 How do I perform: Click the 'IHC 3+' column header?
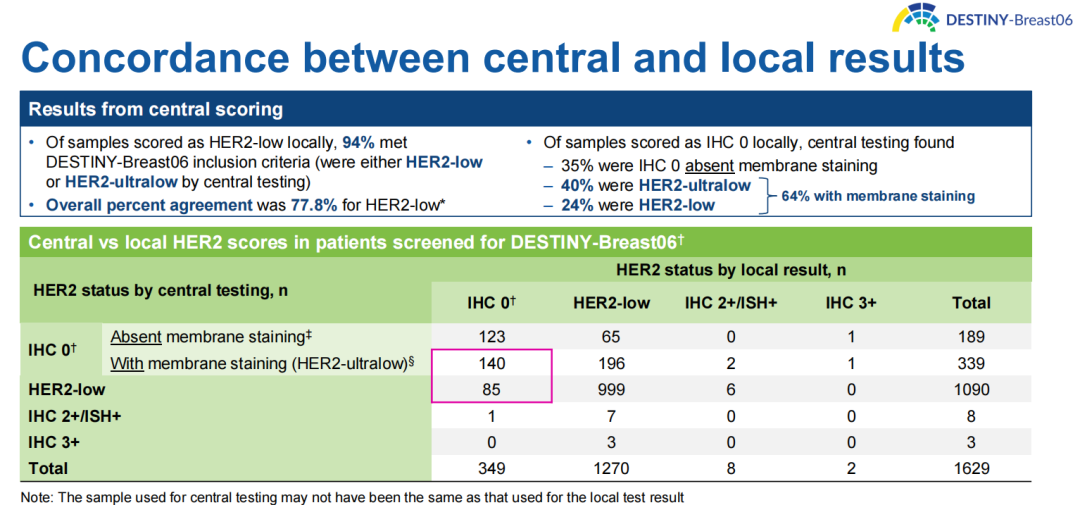[x=851, y=302]
